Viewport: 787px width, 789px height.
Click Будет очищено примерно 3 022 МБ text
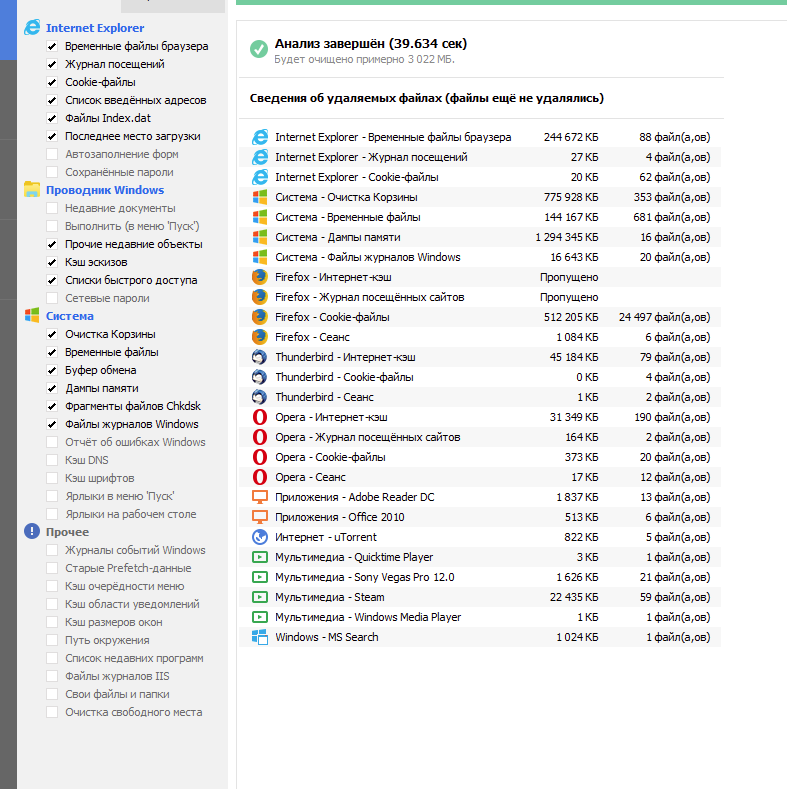(x=364, y=59)
